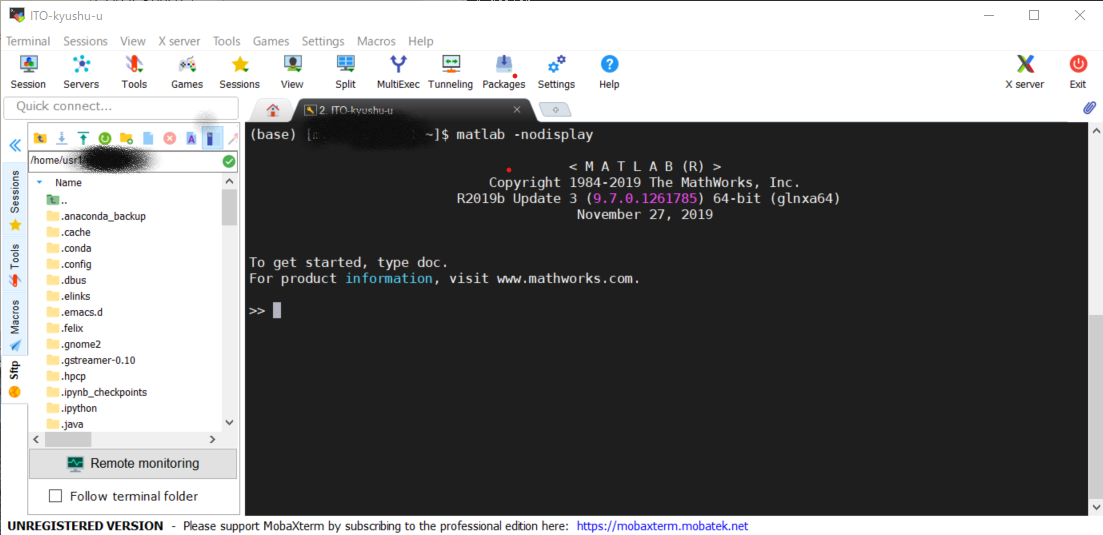Screen dimensions: 1103x535
Task: Open the Terminal menu
Action: coord(28,41)
